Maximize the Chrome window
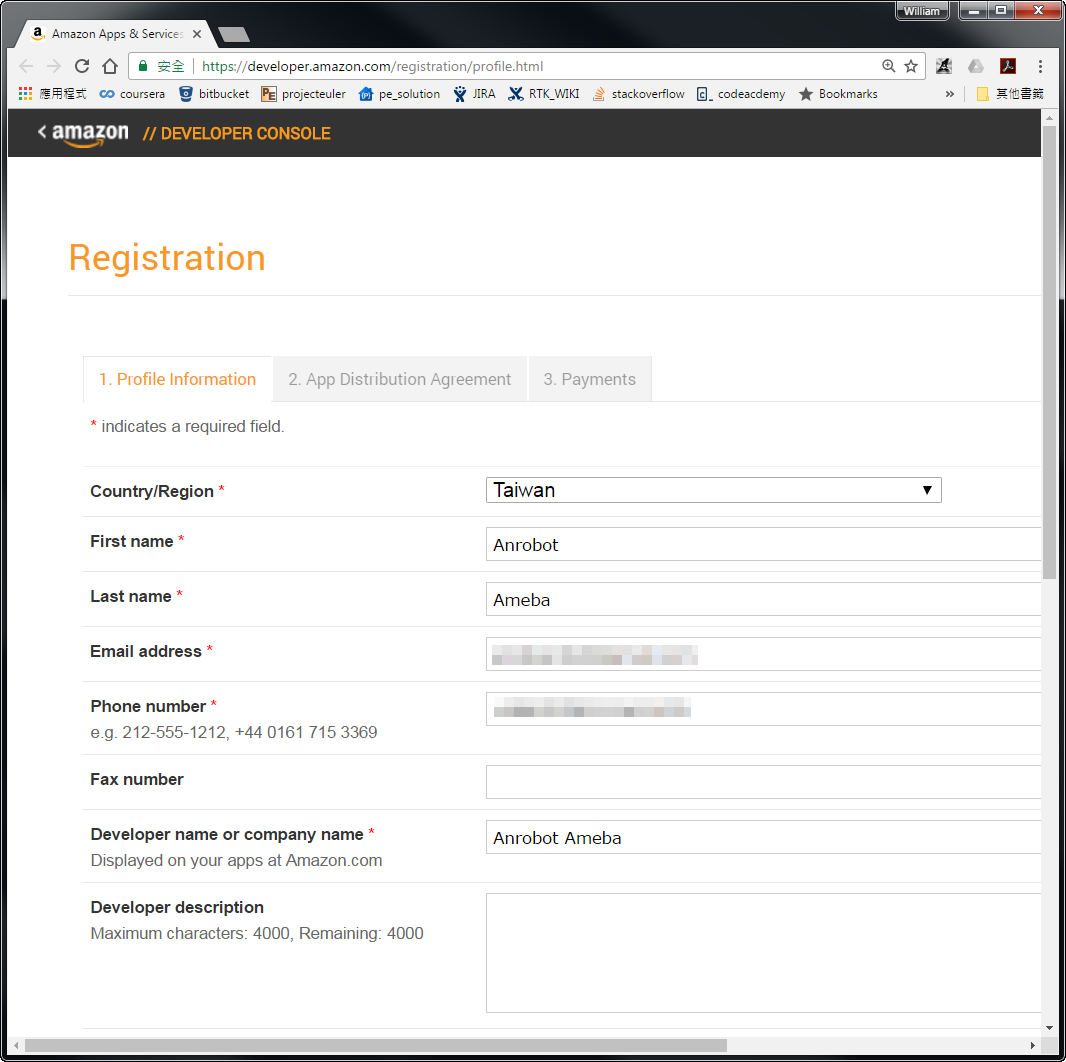 [x=1001, y=10]
